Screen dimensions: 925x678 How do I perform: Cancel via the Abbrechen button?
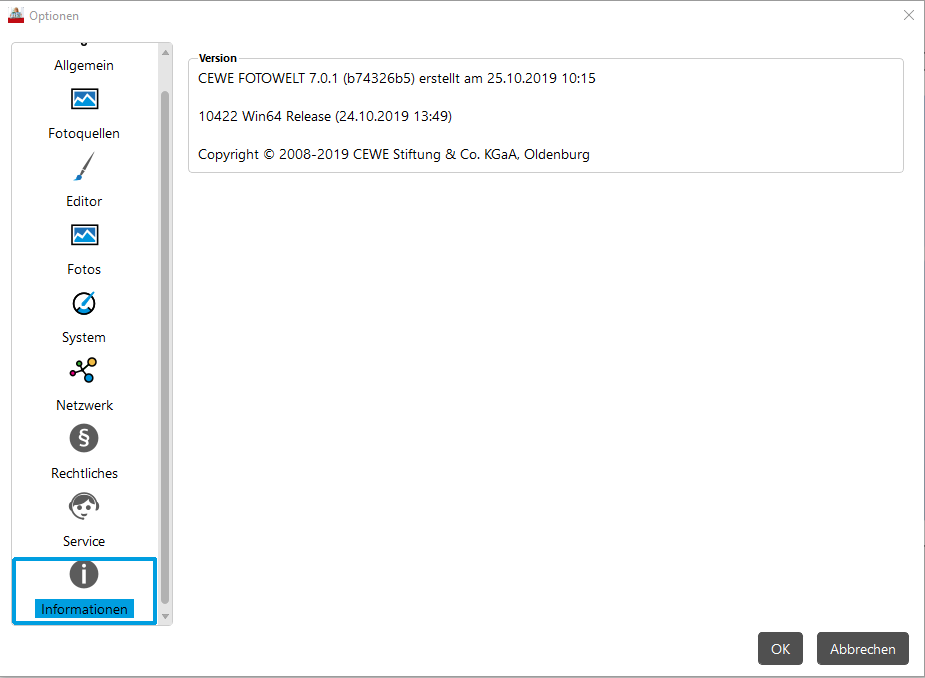[x=862, y=648]
